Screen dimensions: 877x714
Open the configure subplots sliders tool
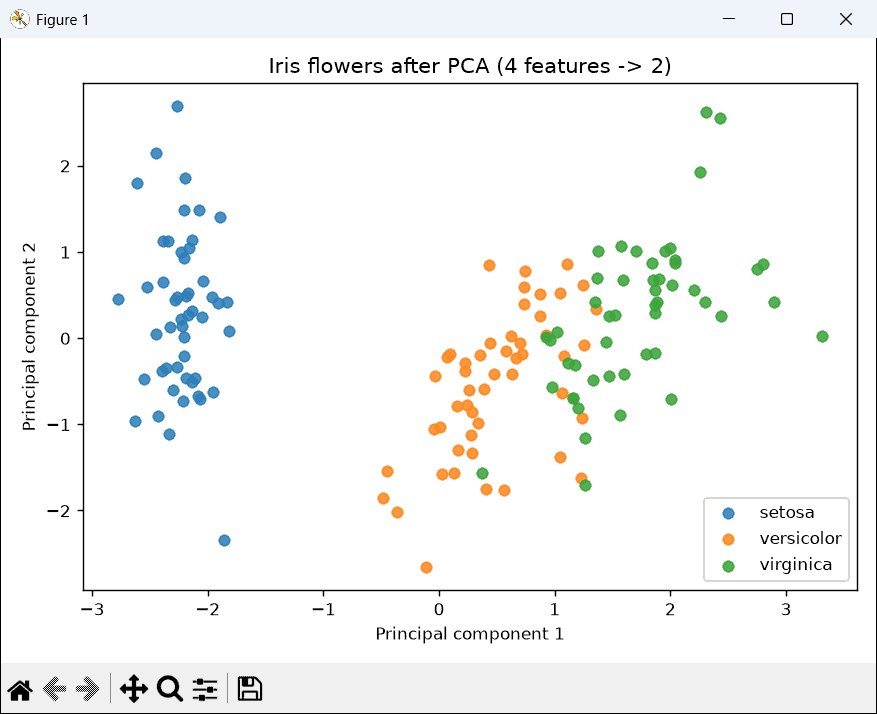pyautogui.click(x=205, y=689)
